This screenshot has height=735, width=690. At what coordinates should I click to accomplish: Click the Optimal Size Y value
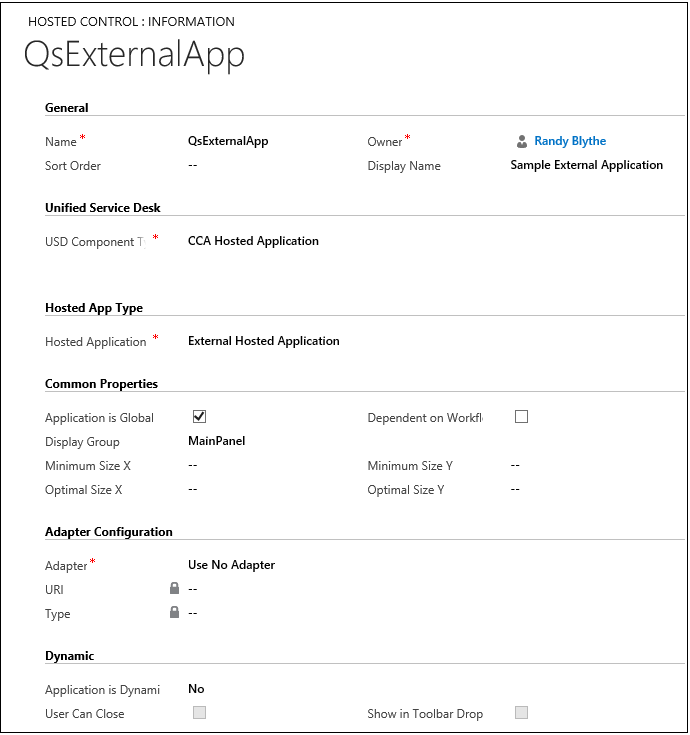[x=515, y=489]
